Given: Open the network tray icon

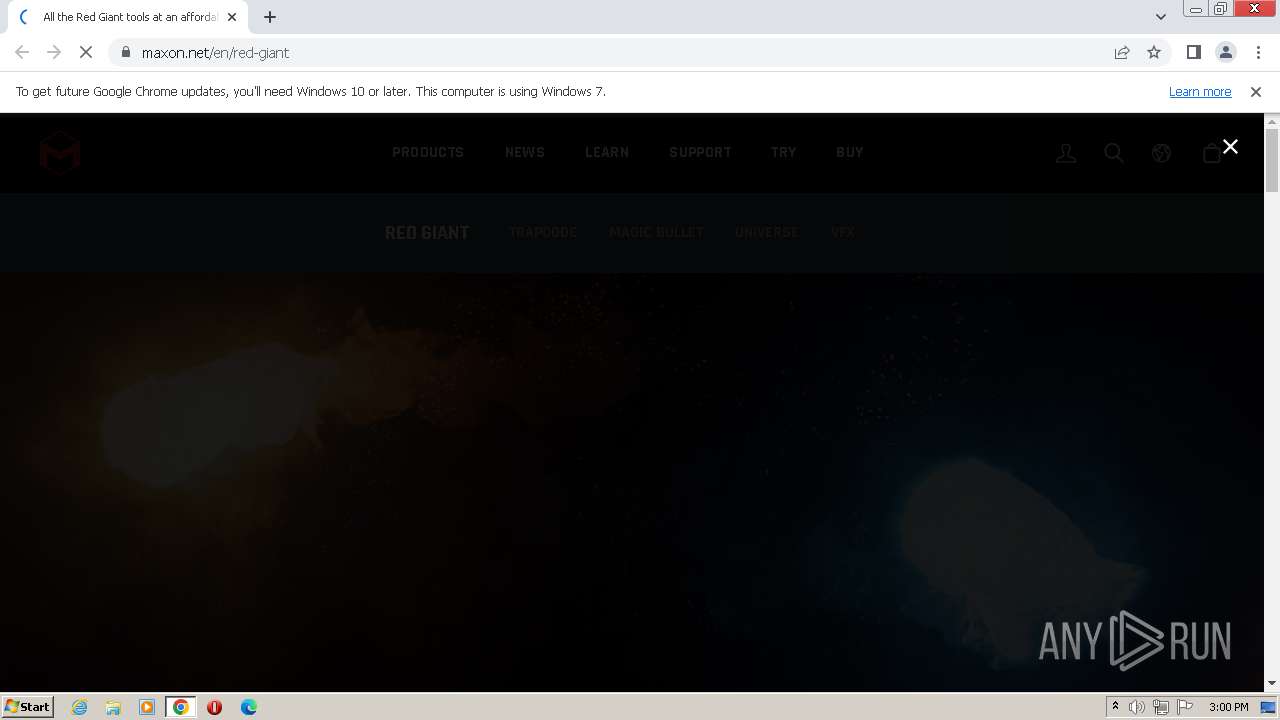Looking at the screenshot, I should click(1161, 707).
